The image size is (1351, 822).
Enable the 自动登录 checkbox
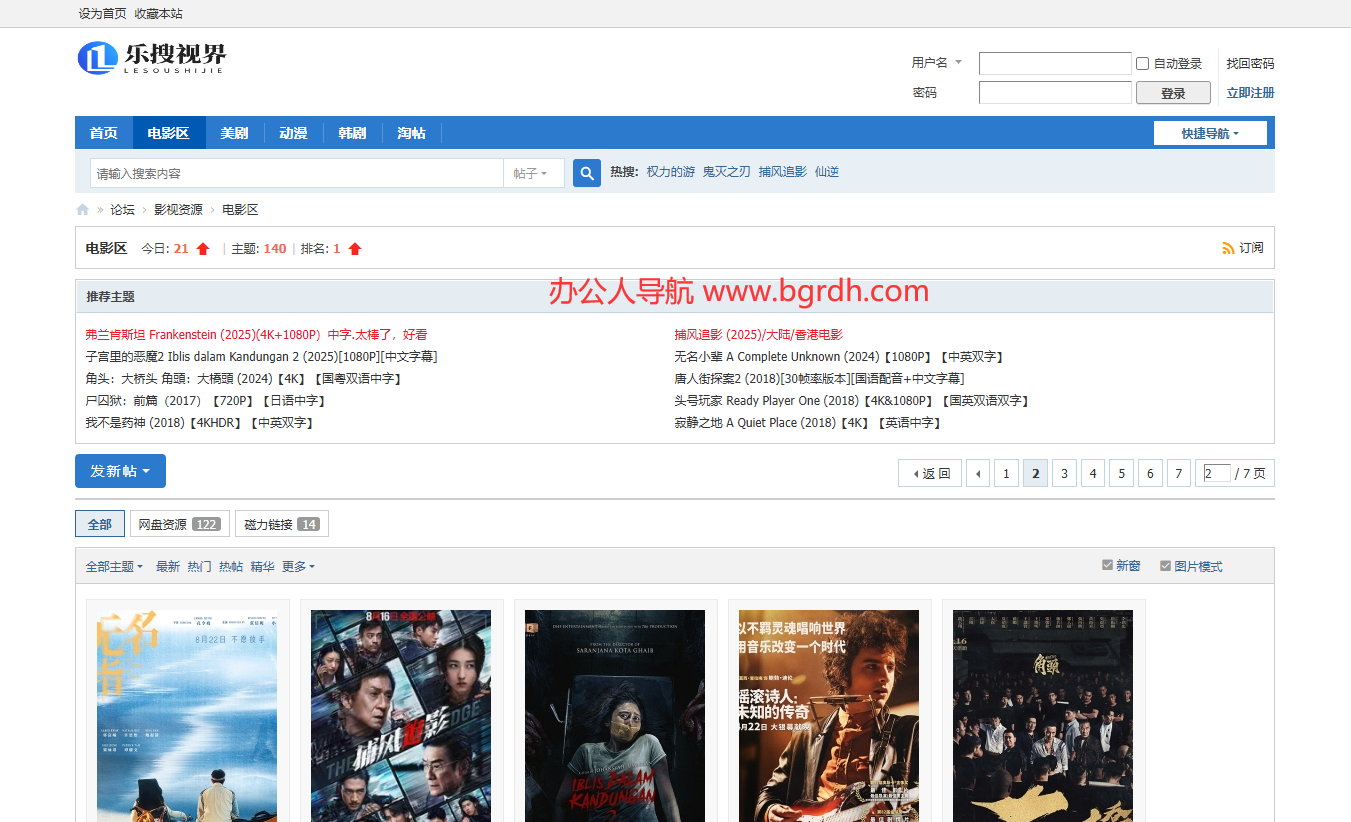pos(1142,64)
